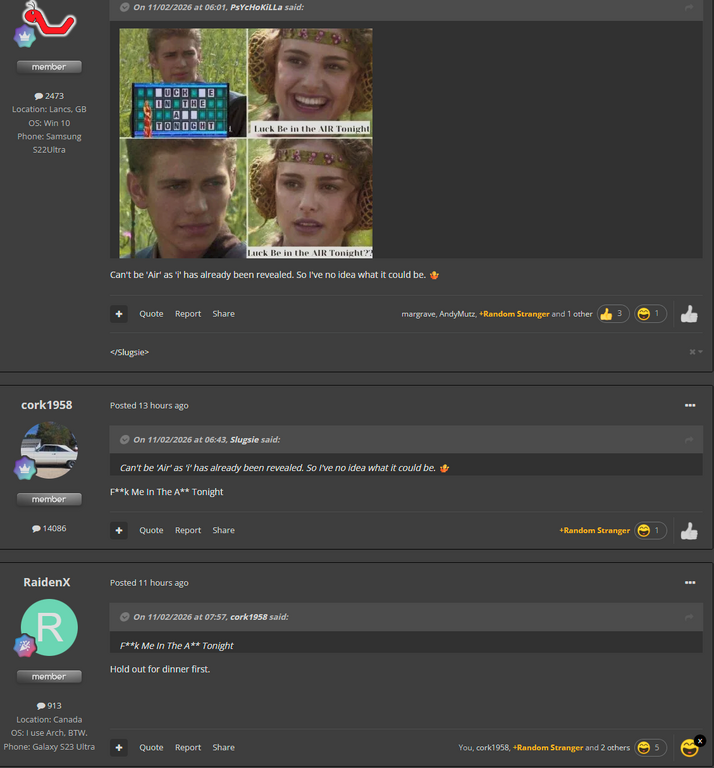Click MultiQuote plus button on RaidenX's post
714x768 pixels.
click(119, 748)
